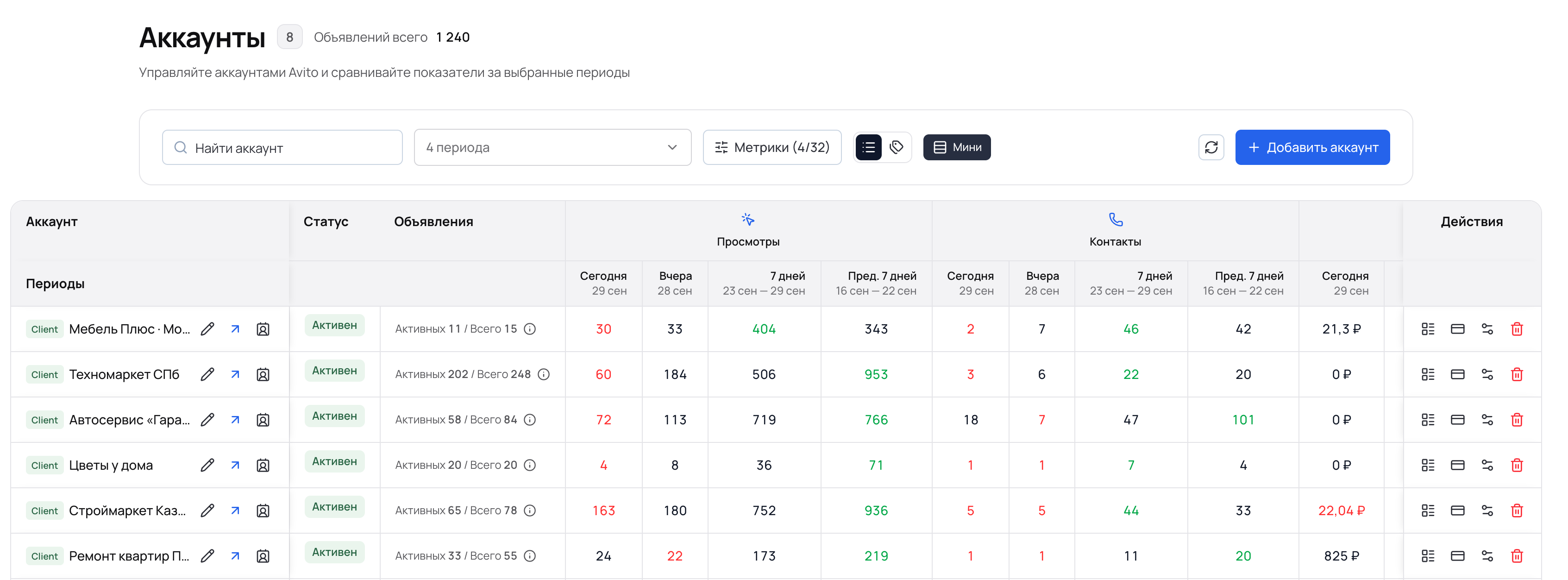Click card icon in Автосервис row actions
The image size is (1568, 580).
[x=1457, y=420]
